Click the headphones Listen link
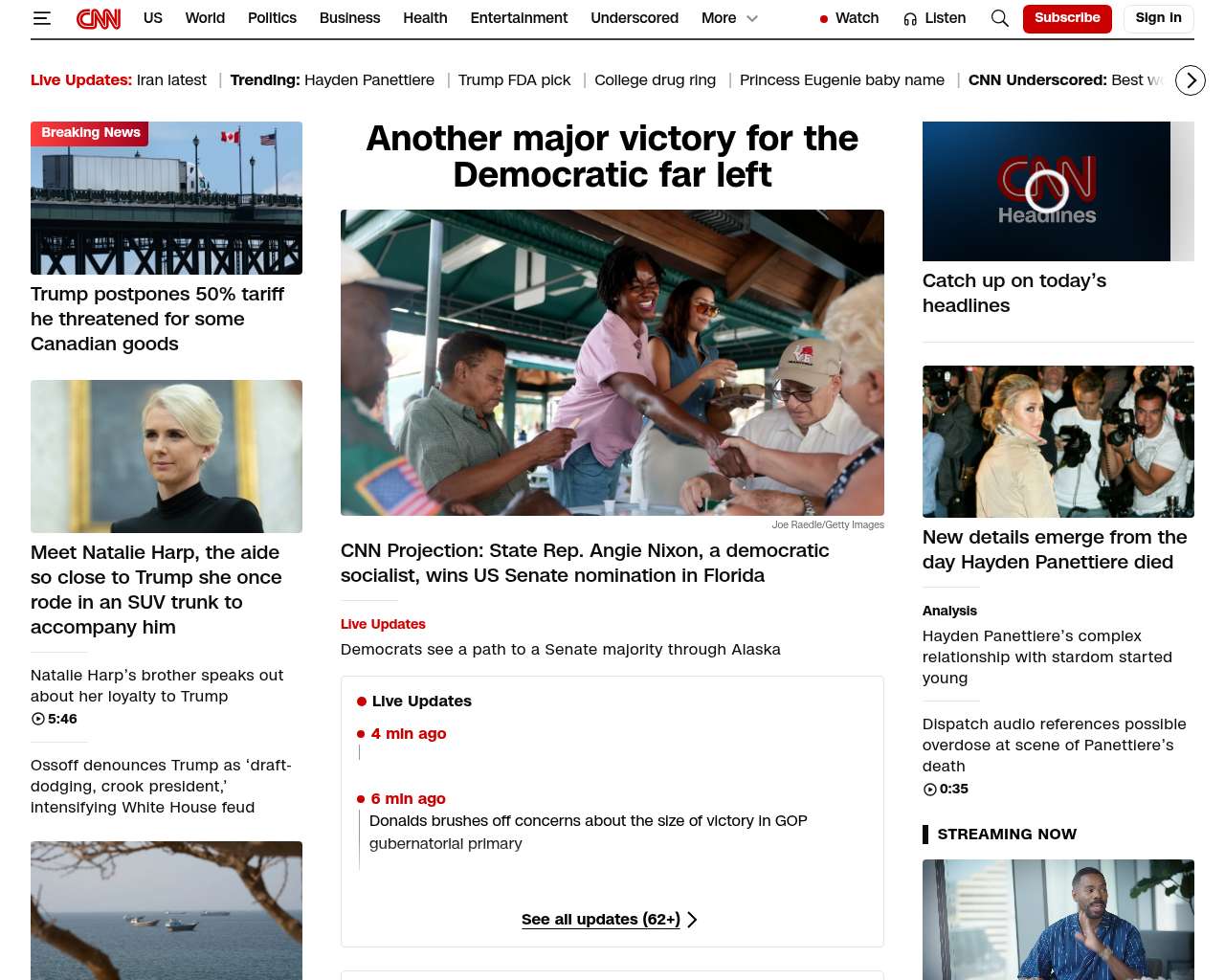Viewport: 1225px width, 980px height. click(x=935, y=18)
